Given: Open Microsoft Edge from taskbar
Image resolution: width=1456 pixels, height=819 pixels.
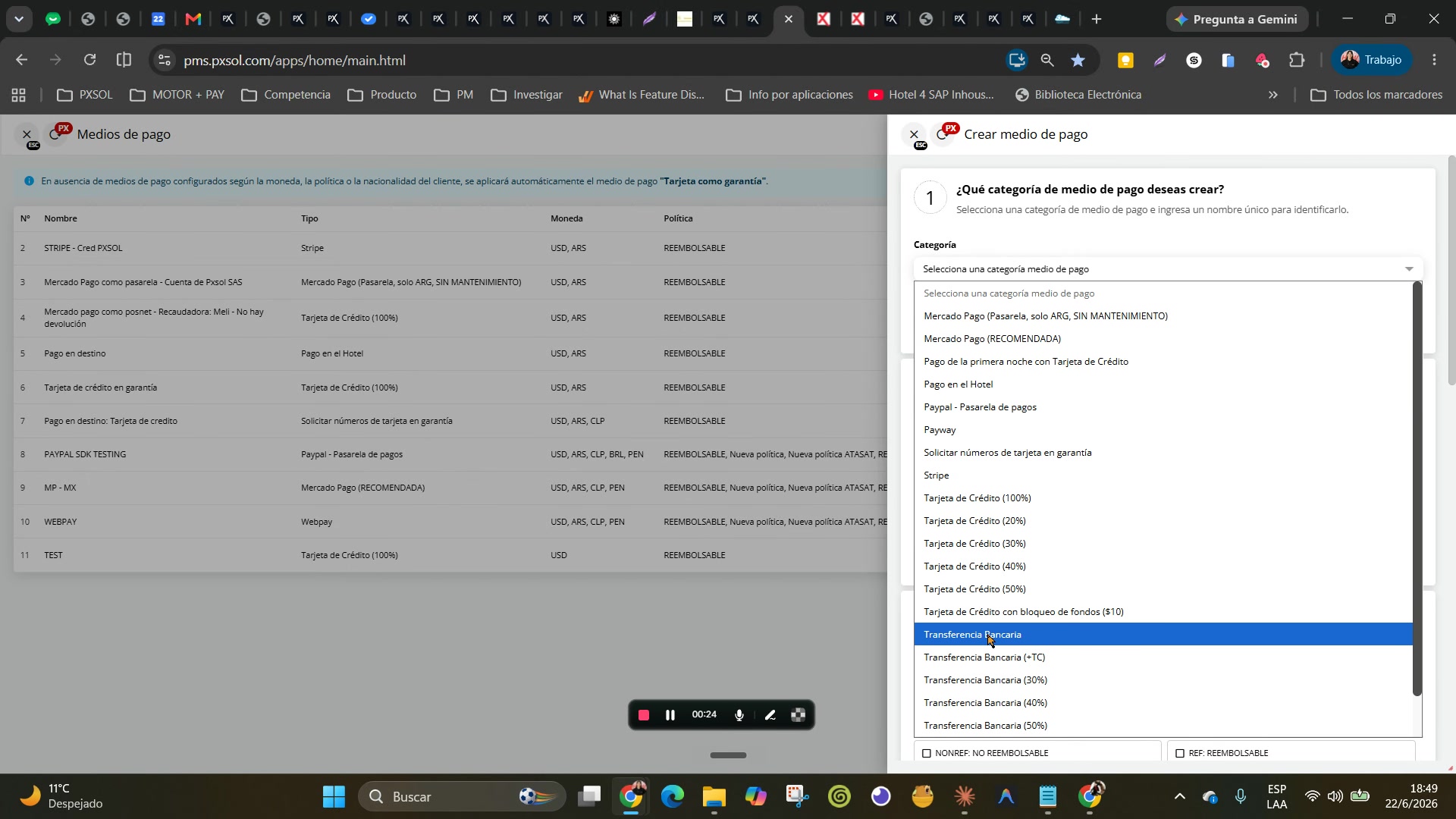Looking at the screenshot, I should click(x=672, y=796).
